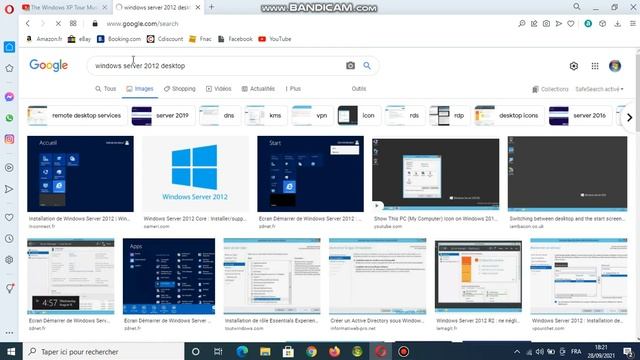Select the Tous search tab
This screenshot has height=360, width=640.
pos(106,89)
